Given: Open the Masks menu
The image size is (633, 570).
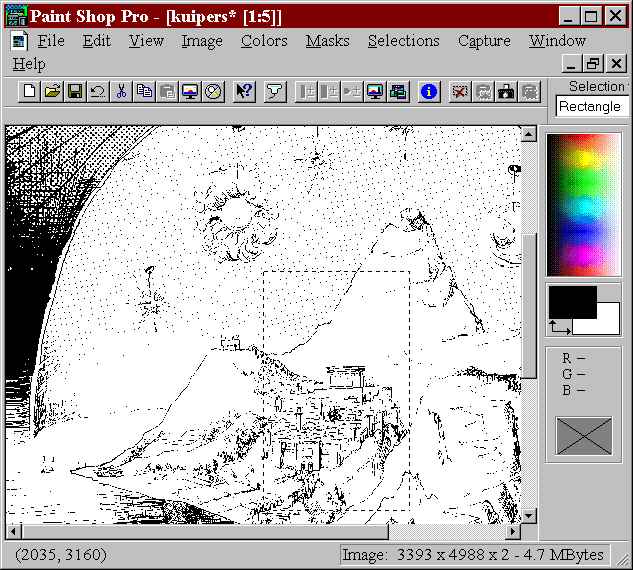Looking at the screenshot, I should pos(327,41).
